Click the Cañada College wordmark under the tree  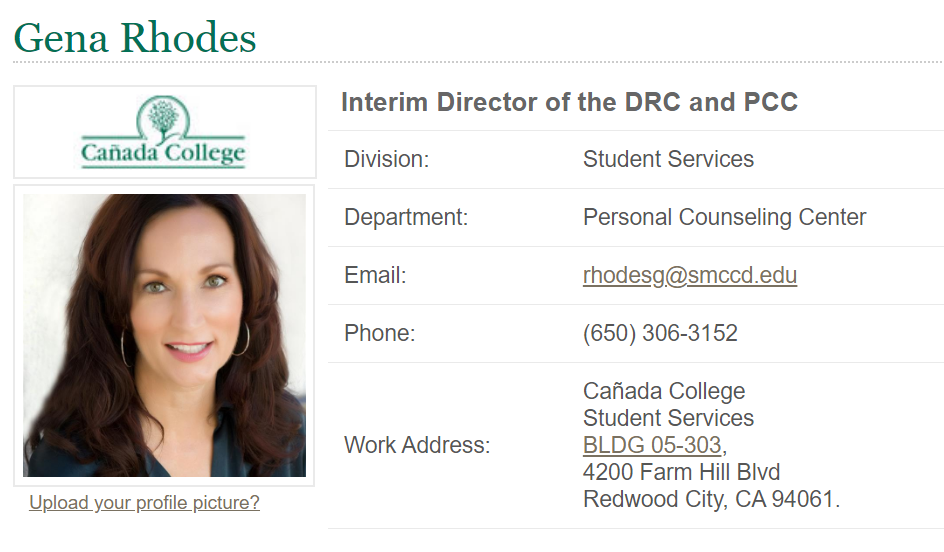pyautogui.click(x=163, y=153)
